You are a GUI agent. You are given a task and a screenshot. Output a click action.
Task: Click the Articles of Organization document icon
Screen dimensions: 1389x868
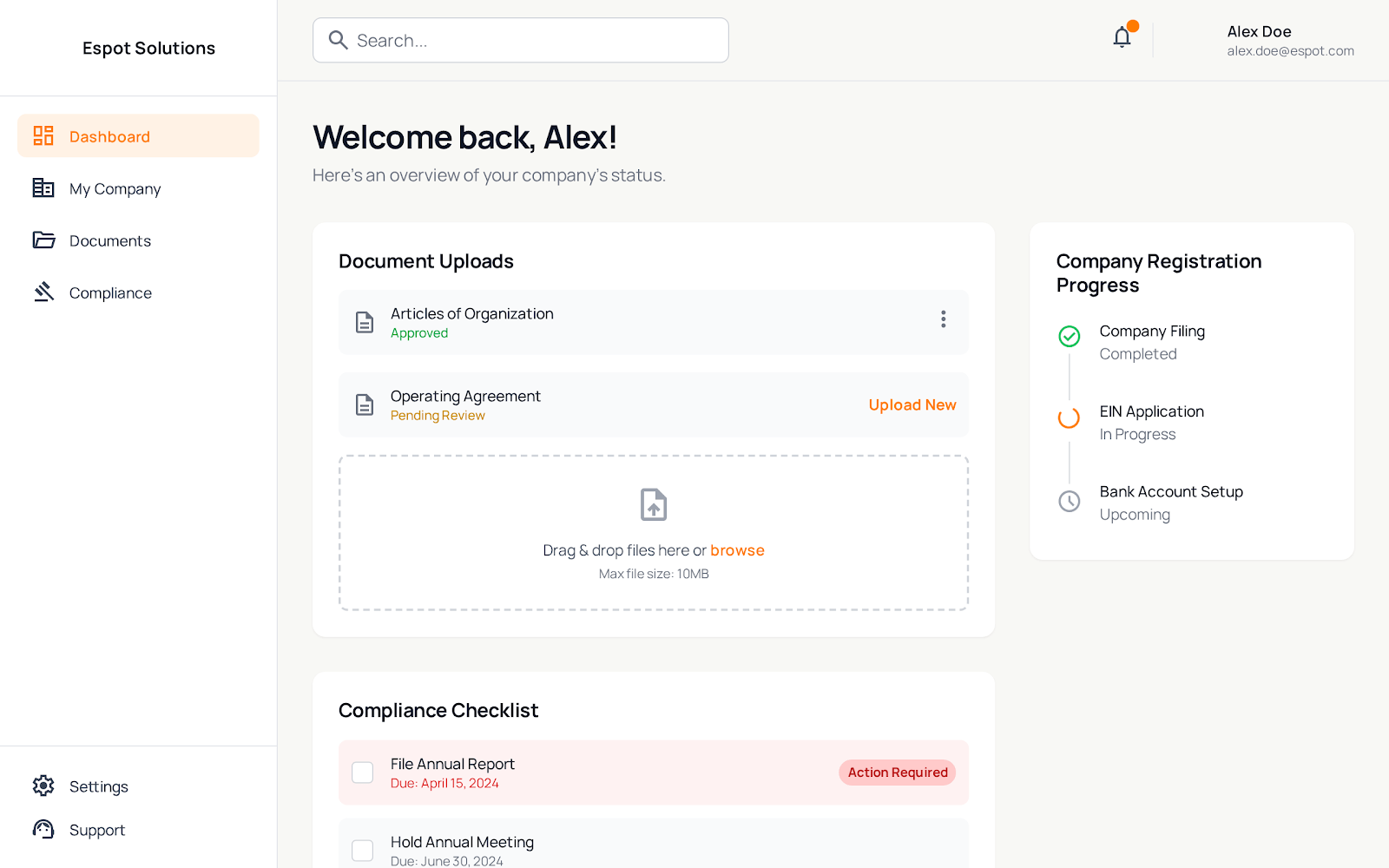(365, 322)
